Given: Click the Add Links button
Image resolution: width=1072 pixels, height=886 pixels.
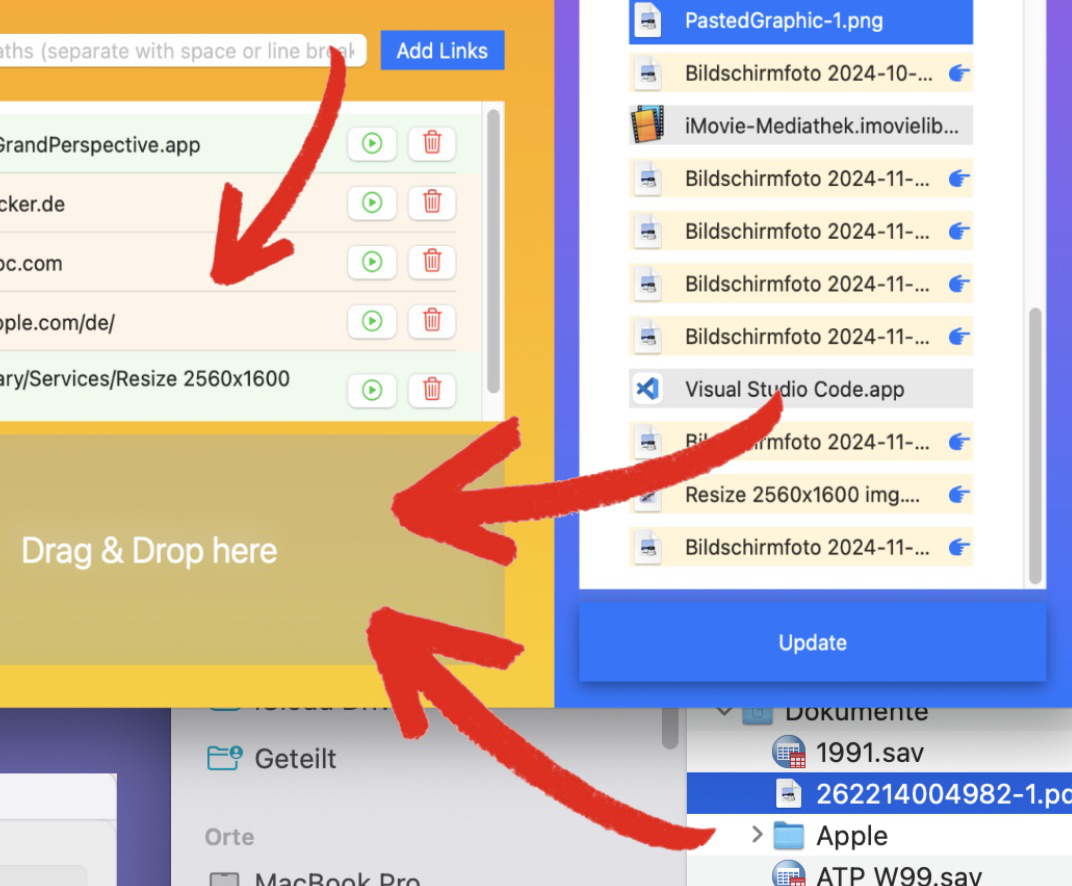Looking at the screenshot, I should [442, 50].
